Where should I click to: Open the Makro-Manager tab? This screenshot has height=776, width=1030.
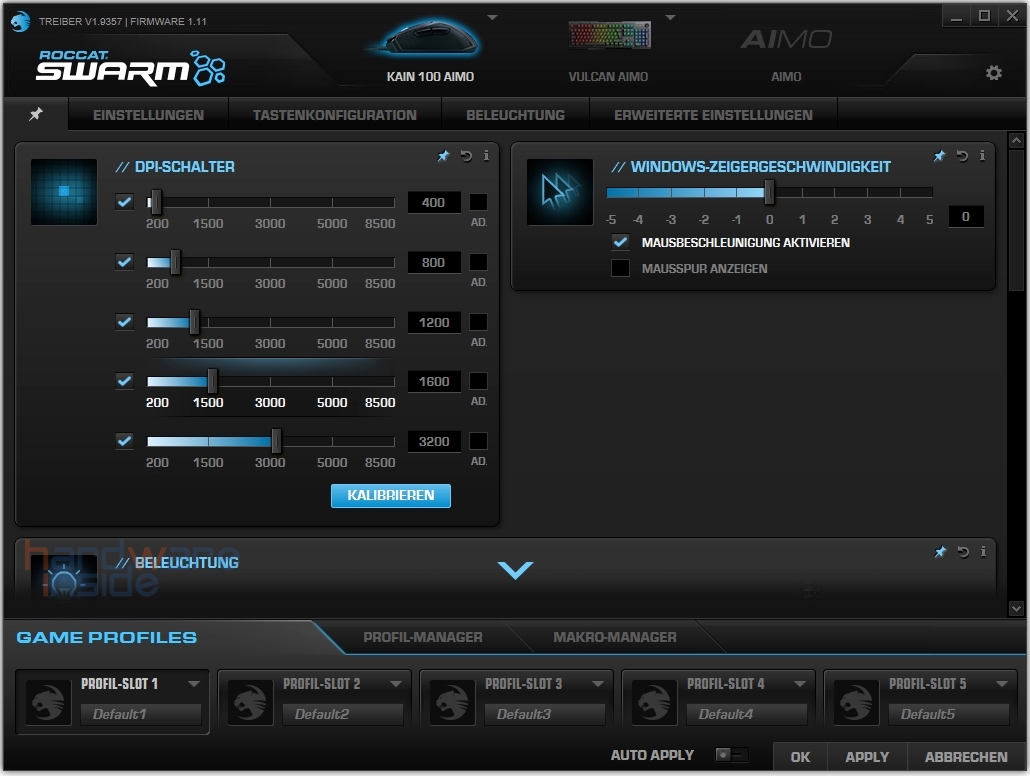point(614,637)
